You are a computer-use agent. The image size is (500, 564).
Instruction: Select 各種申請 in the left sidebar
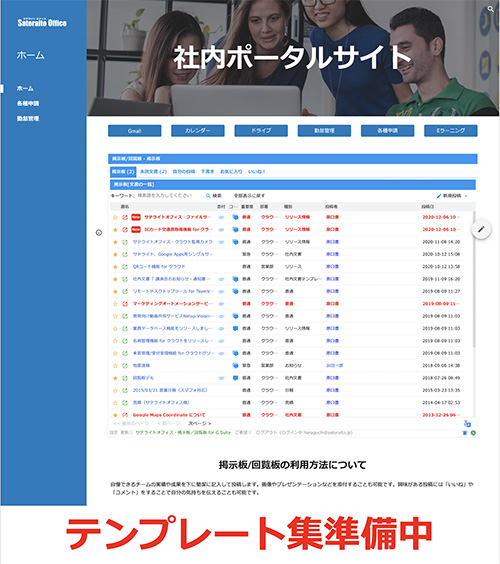coord(28,103)
